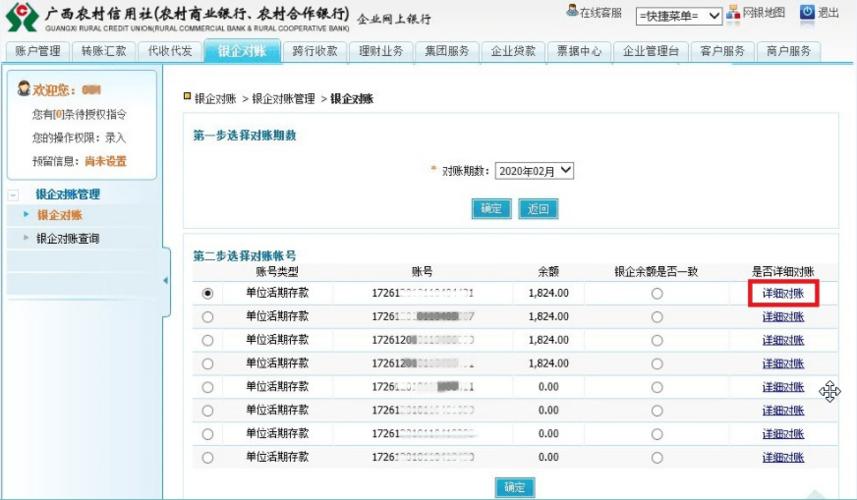Mark 银企余额是否一致 radio in seventh row

pyautogui.click(x=657, y=434)
